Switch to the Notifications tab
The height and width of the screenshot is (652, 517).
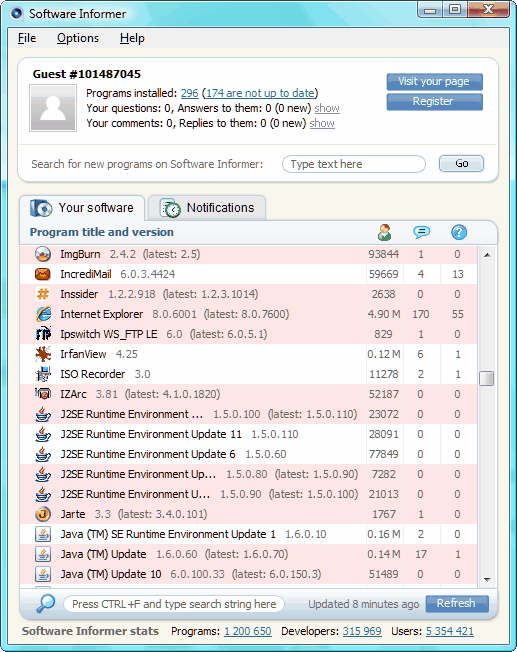coord(207,207)
